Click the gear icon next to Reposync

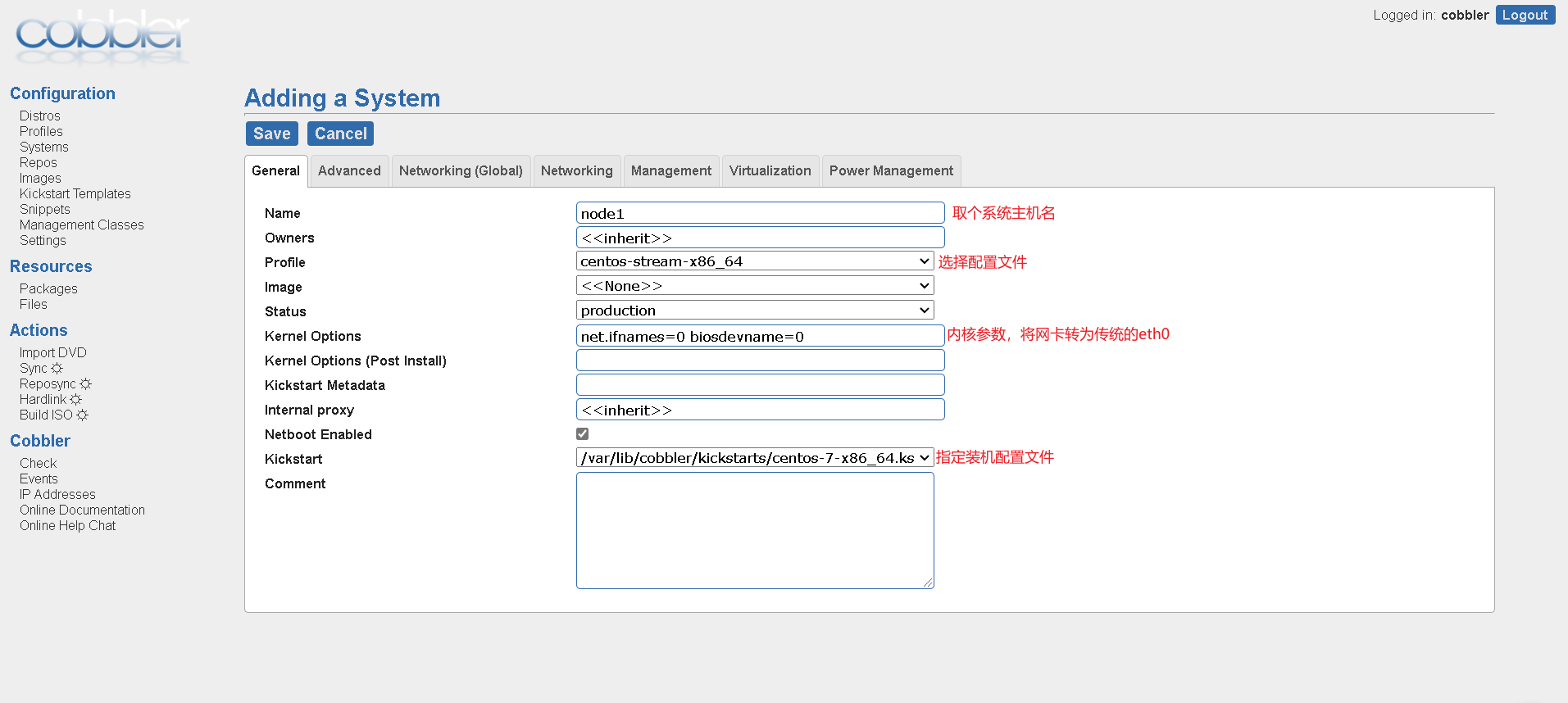coord(85,384)
